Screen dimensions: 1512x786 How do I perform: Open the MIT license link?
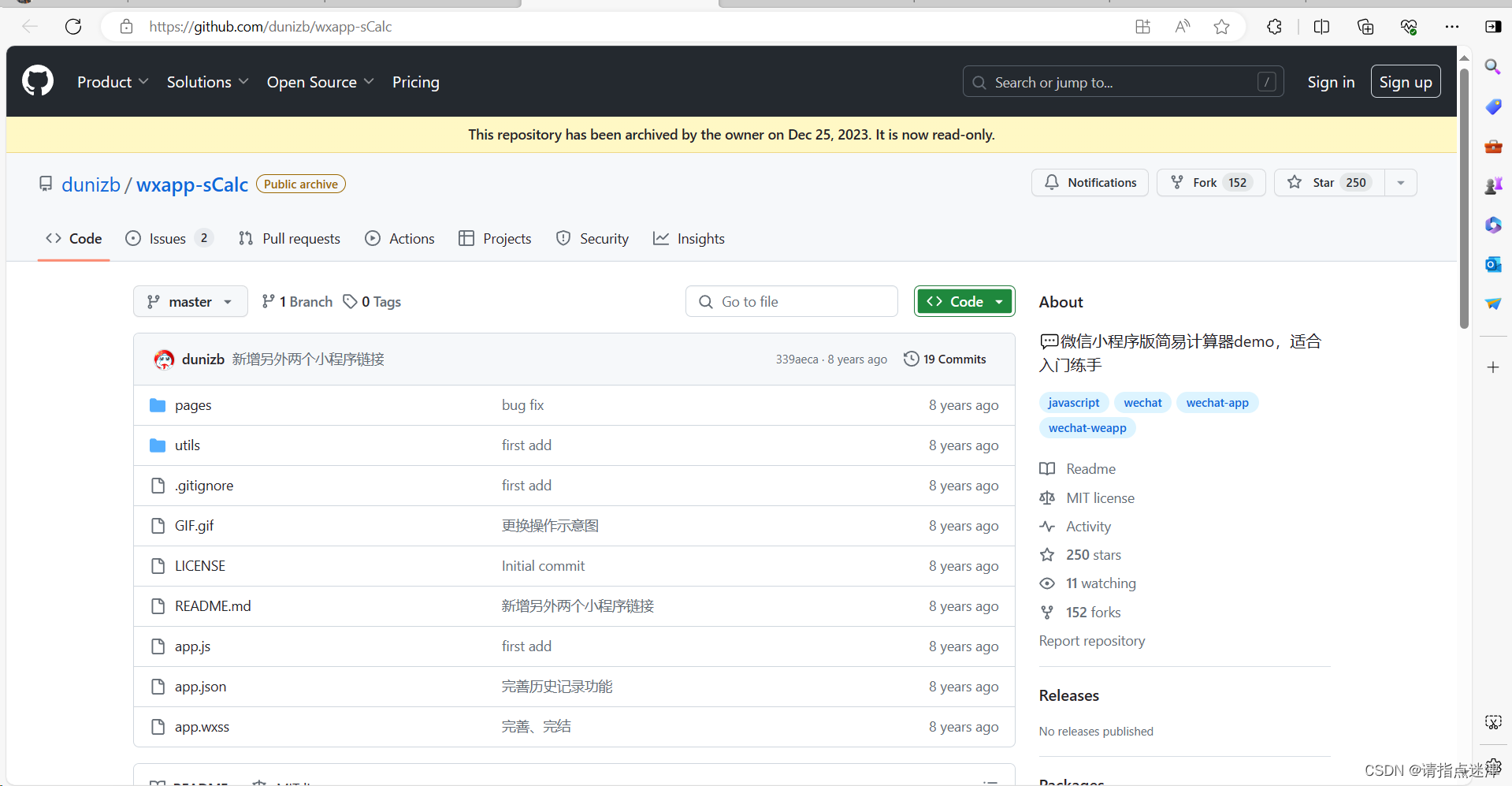(x=1100, y=498)
